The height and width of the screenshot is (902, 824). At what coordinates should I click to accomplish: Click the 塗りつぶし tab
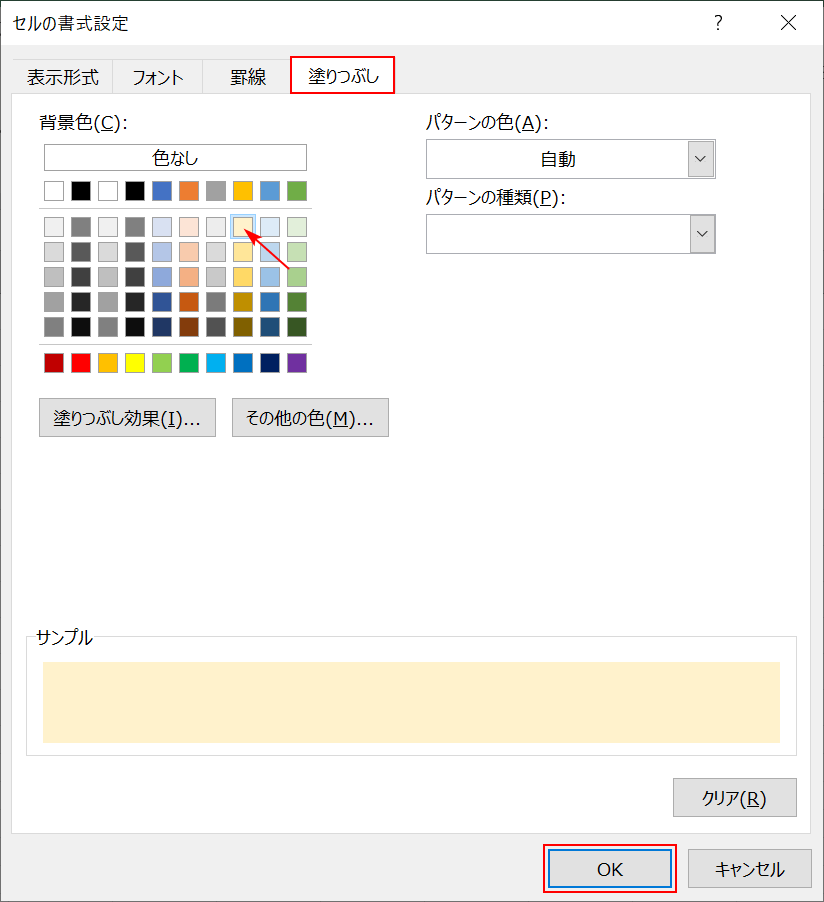click(x=342, y=75)
